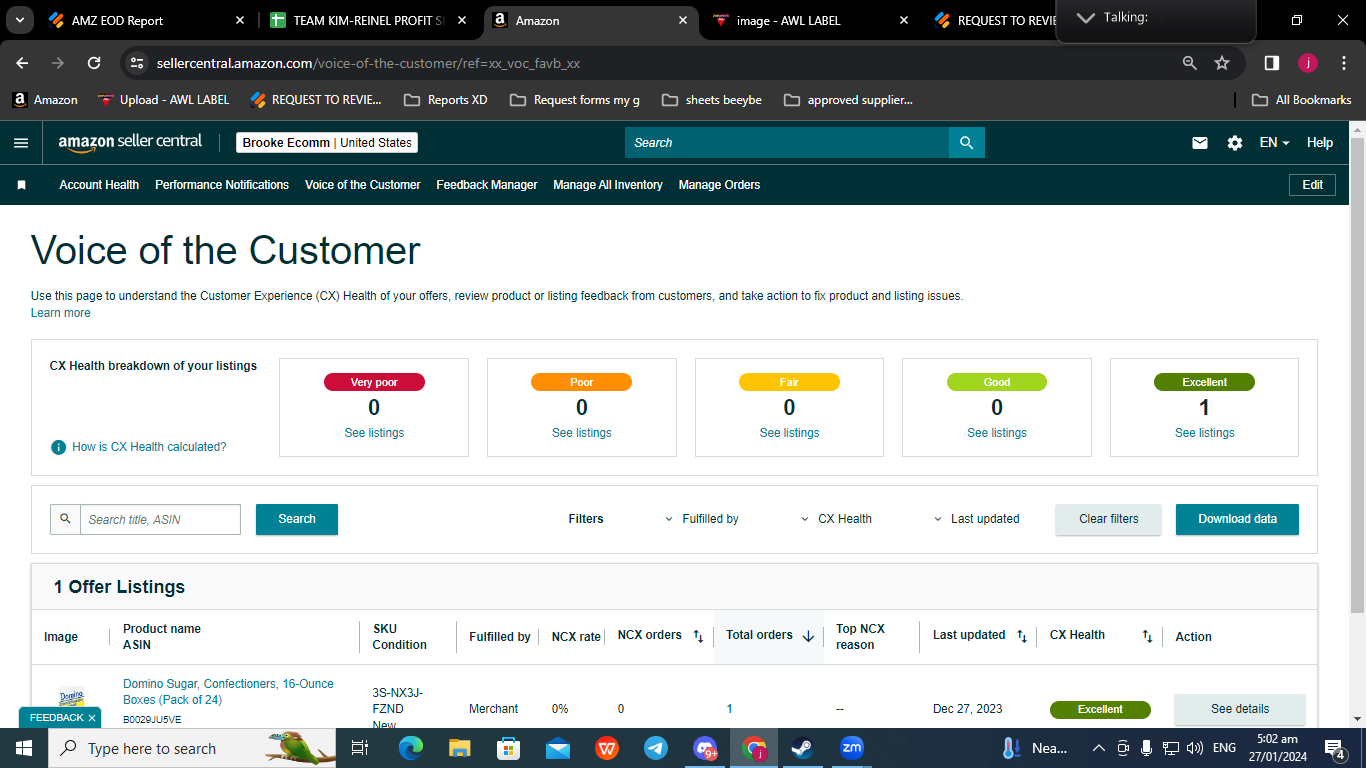The width and height of the screenshot is (1366, 768).
Task: Click See details for Domino Sugar listing
Action: [1240, 709]
